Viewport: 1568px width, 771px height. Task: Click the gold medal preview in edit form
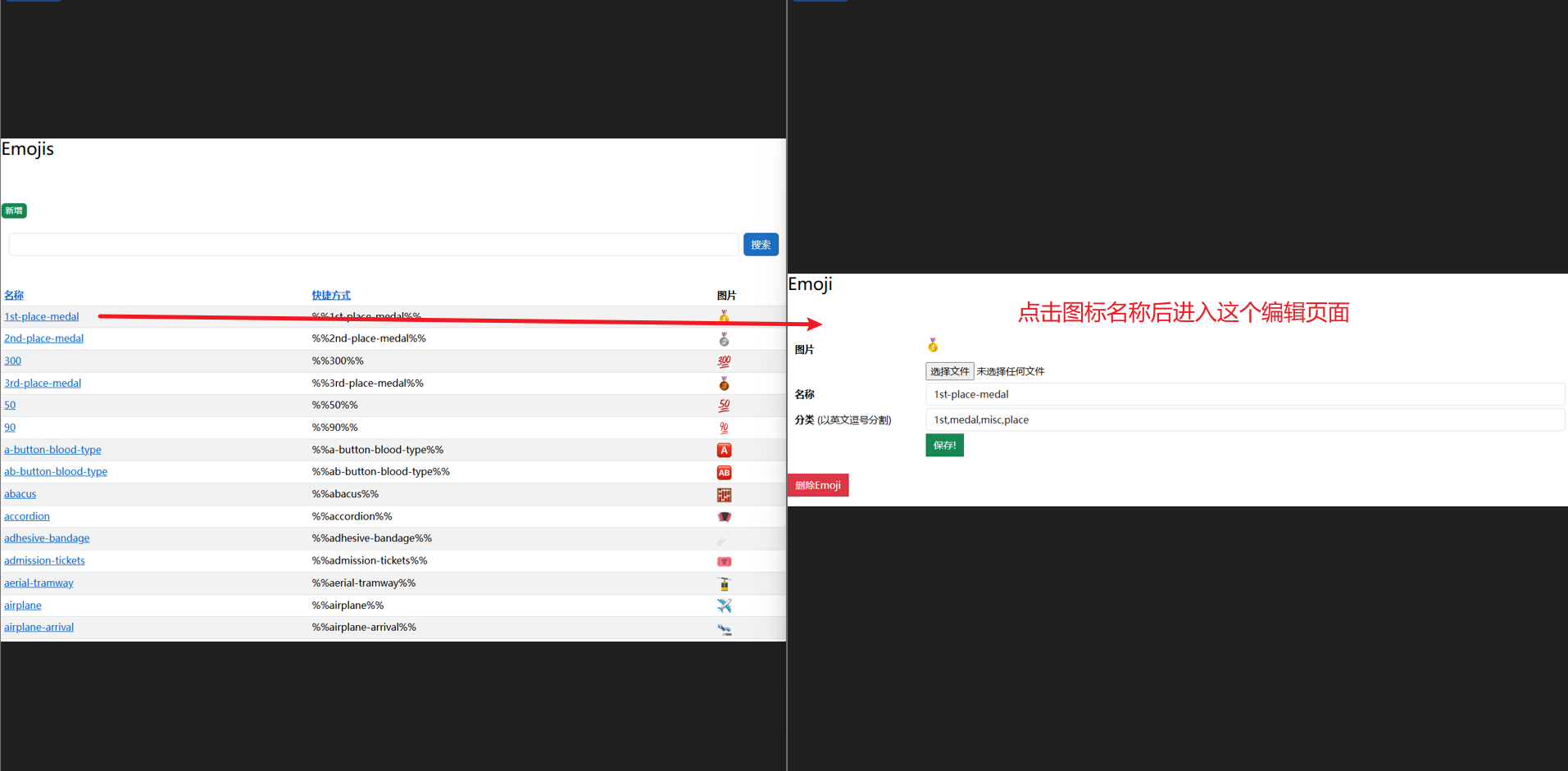point(933,345)
